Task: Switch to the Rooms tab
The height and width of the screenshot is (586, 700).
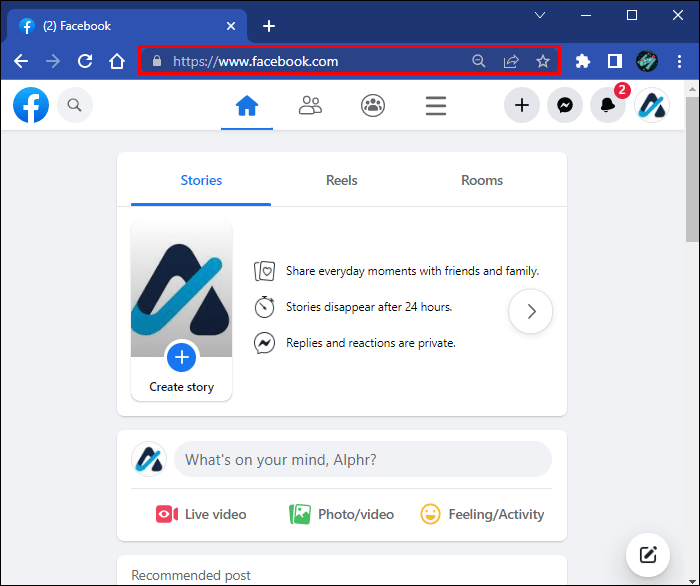Action: (x=482, y=180)
